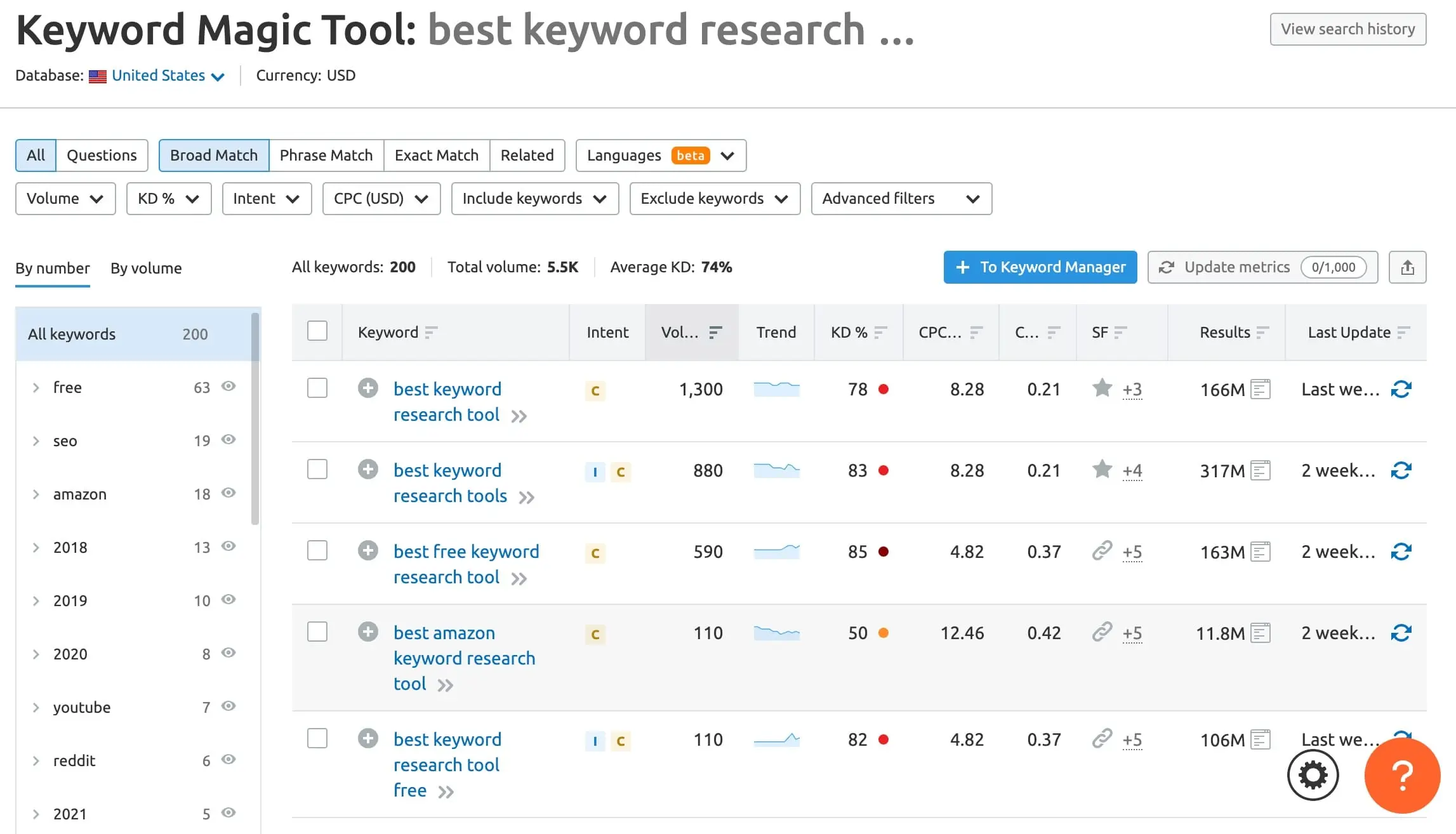Image resolution: width=1456 pixels, height=834 pixels.
Task: Click the To Keyword Manager button
Action: pos(1040,267)
